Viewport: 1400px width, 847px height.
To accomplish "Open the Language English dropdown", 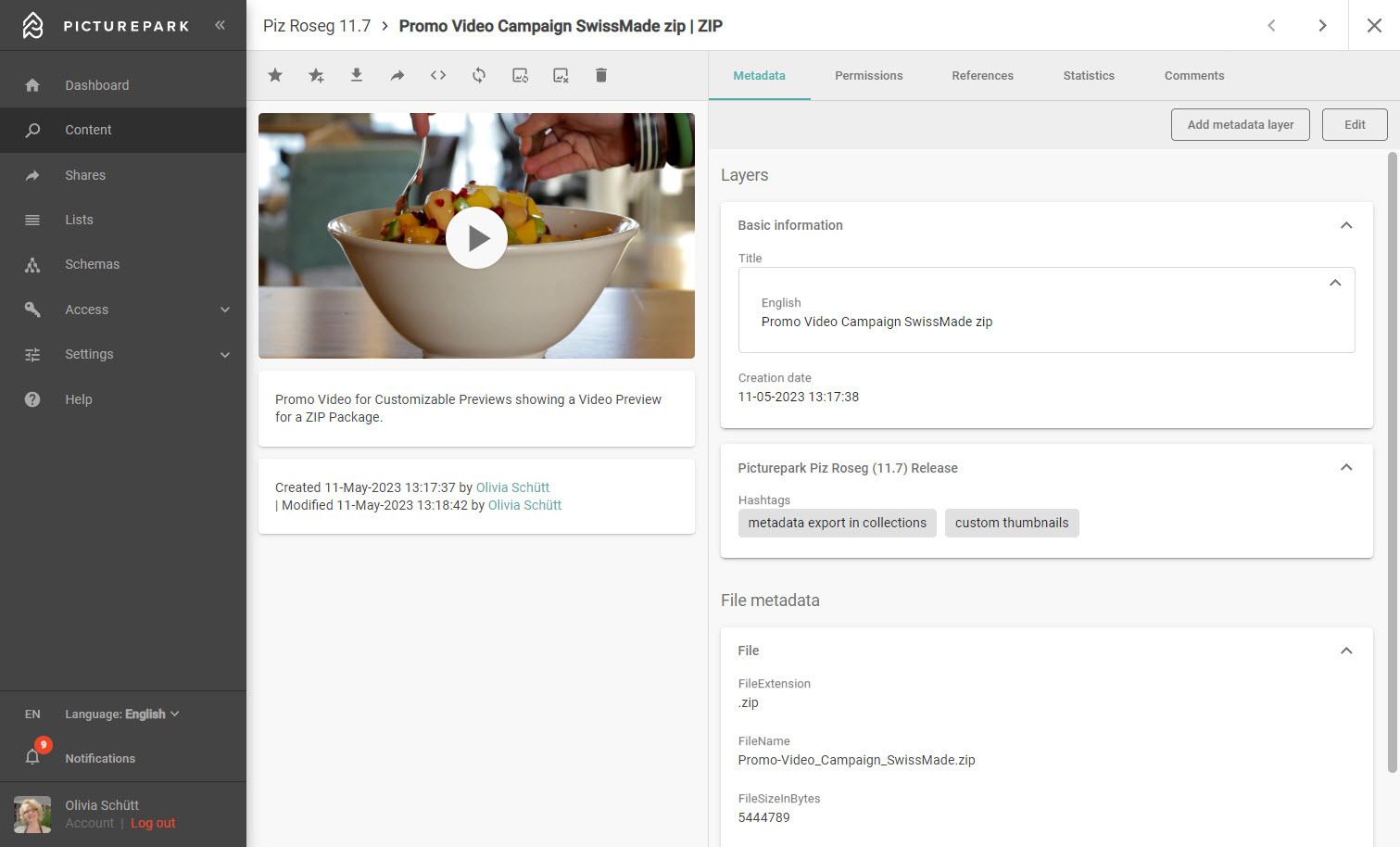I will [122, 714].
